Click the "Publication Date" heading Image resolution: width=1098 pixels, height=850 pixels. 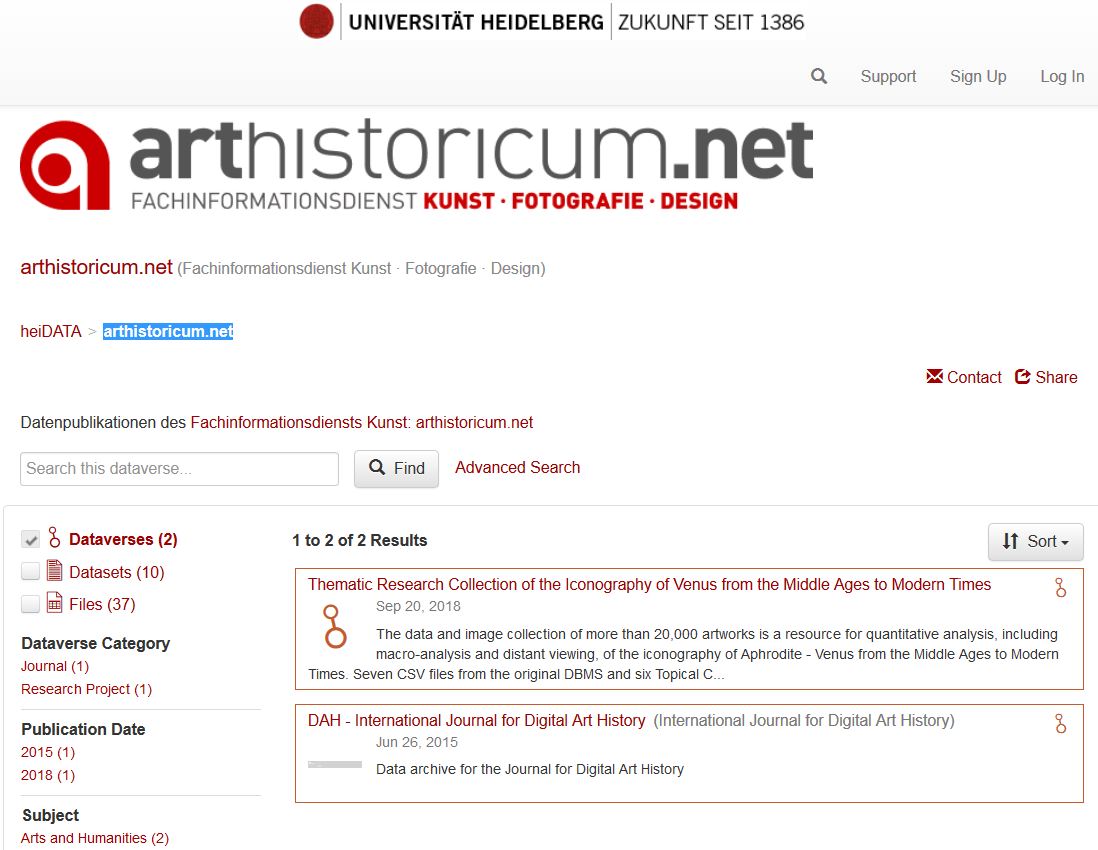(83, 729)
